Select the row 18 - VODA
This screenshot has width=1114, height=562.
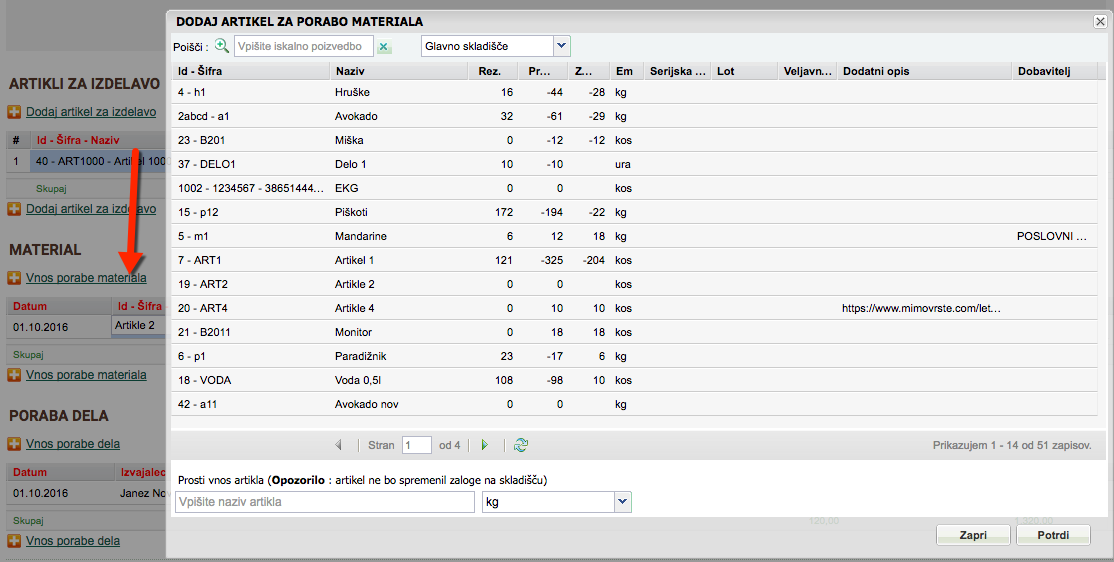click(634, 380)
